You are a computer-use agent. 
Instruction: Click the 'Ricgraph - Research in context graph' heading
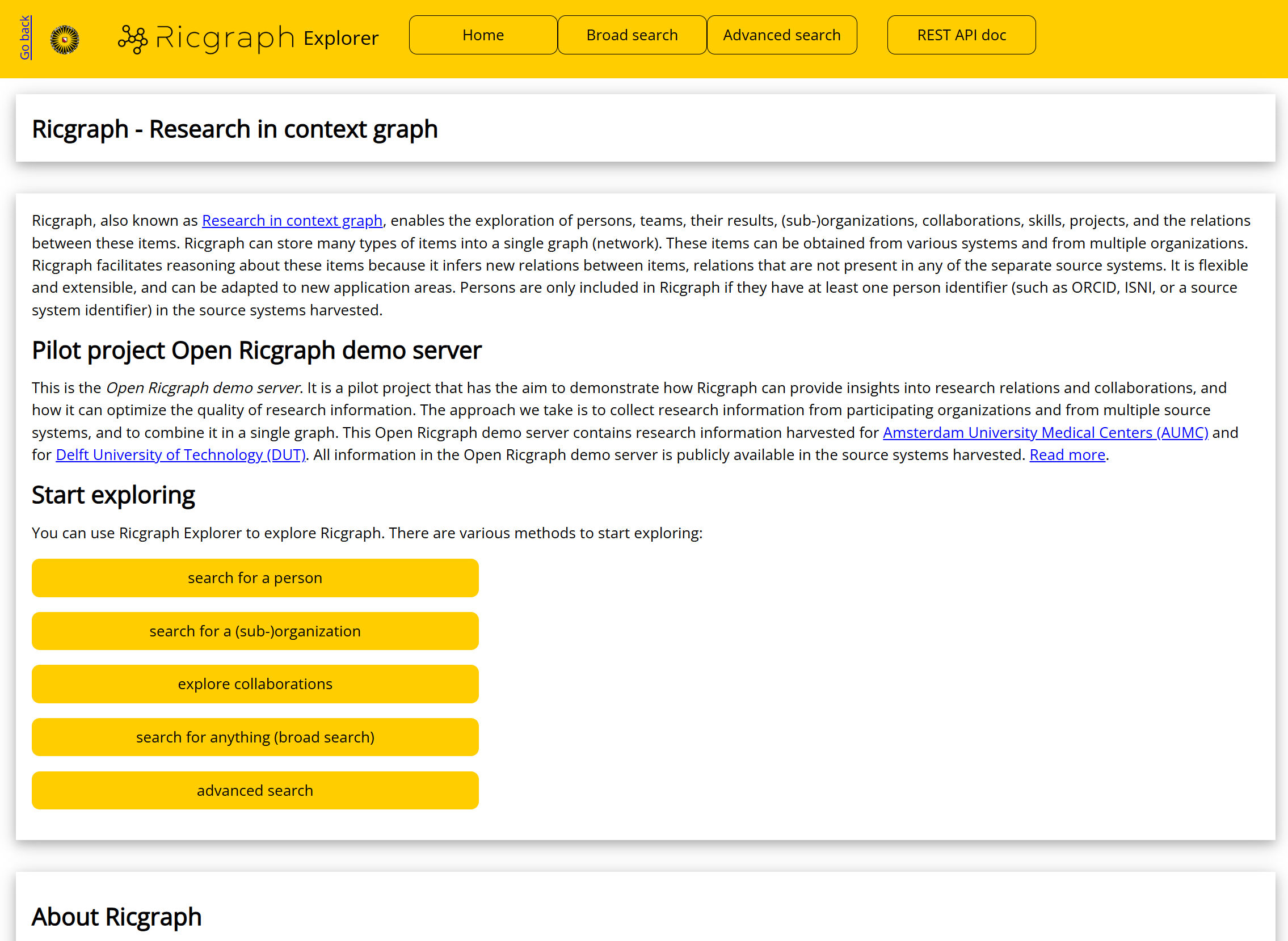pyautogui.click(x=235, y=129)
